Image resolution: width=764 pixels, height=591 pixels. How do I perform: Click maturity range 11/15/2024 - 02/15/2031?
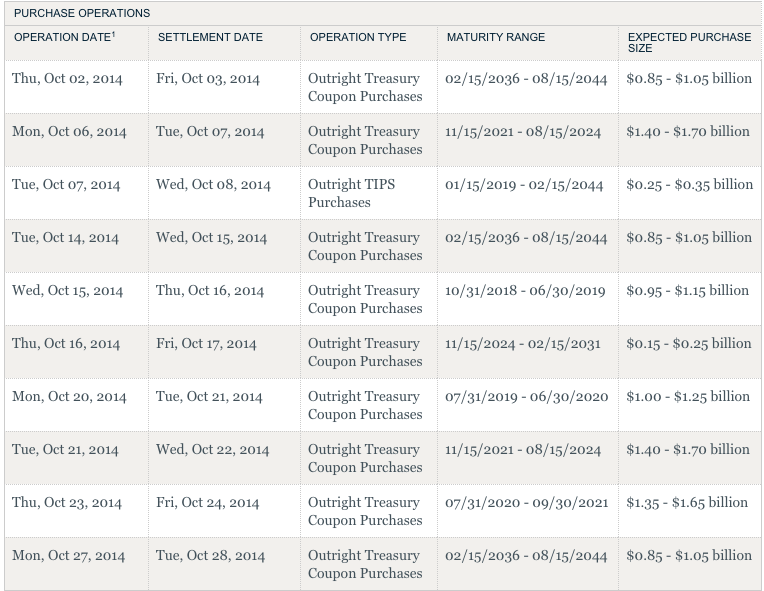(523, 344)
